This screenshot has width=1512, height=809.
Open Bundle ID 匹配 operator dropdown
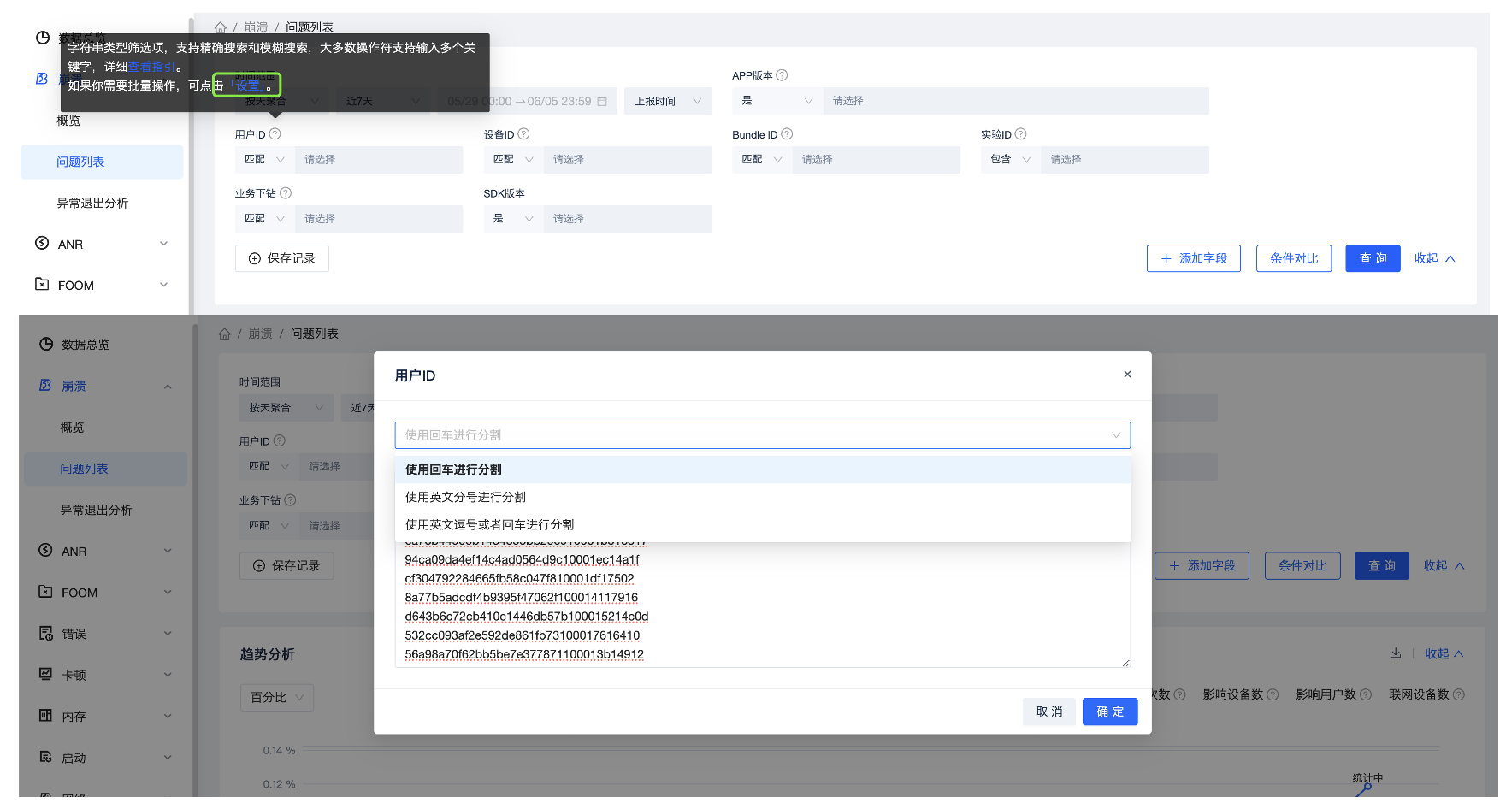coord(762,160)
